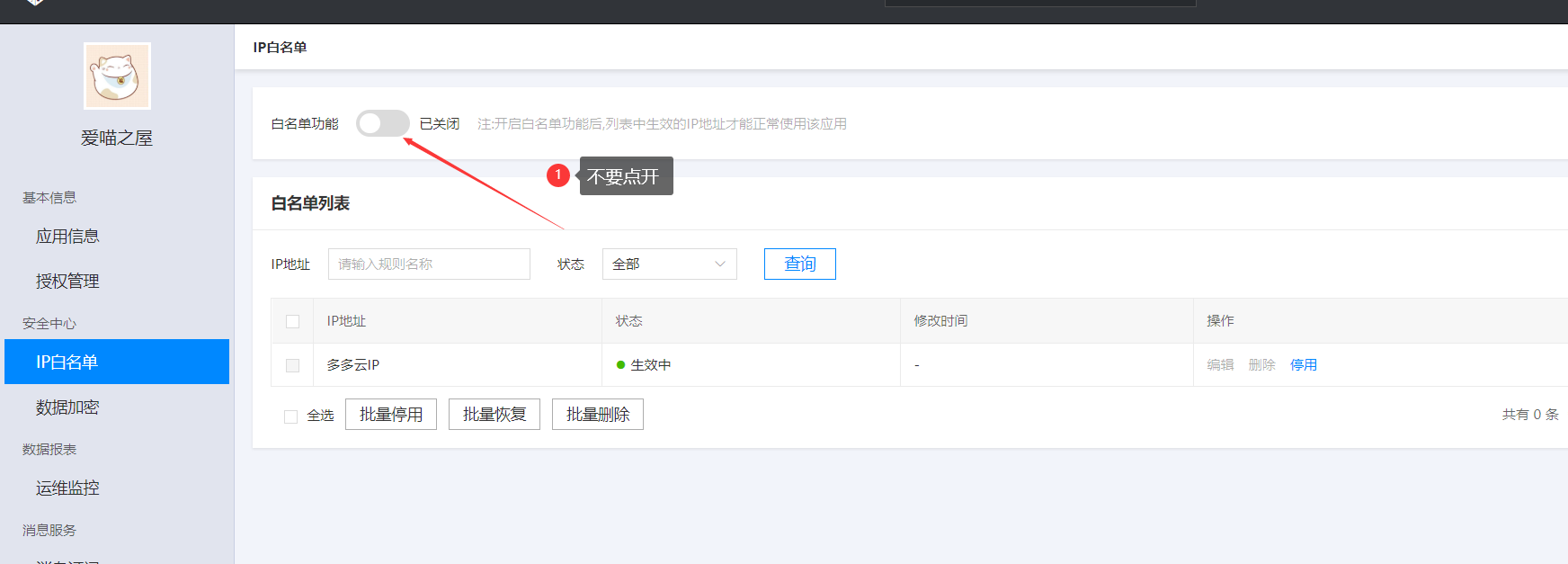The height and width of the screenshot is (564, 1568).
Task: Click the 查询 button
Action: pos(800,264)
